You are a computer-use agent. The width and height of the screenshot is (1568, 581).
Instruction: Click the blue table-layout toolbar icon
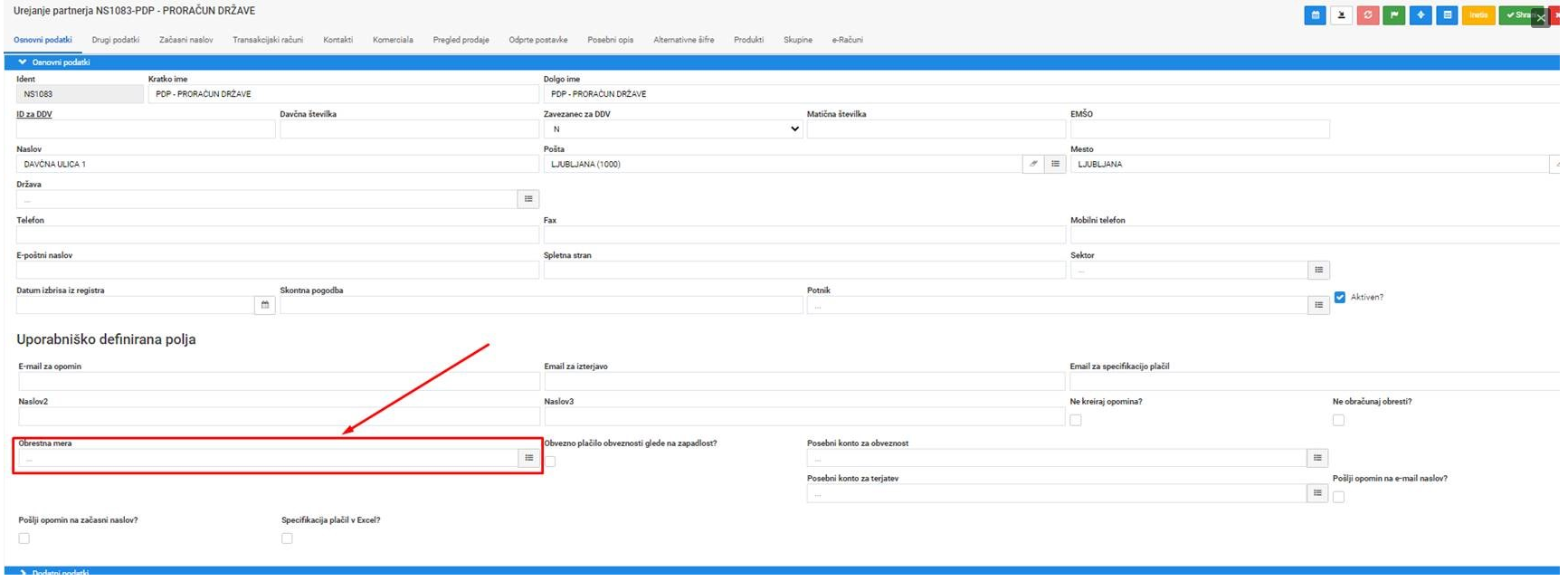pyautogui.click(x=1447, y=14)
